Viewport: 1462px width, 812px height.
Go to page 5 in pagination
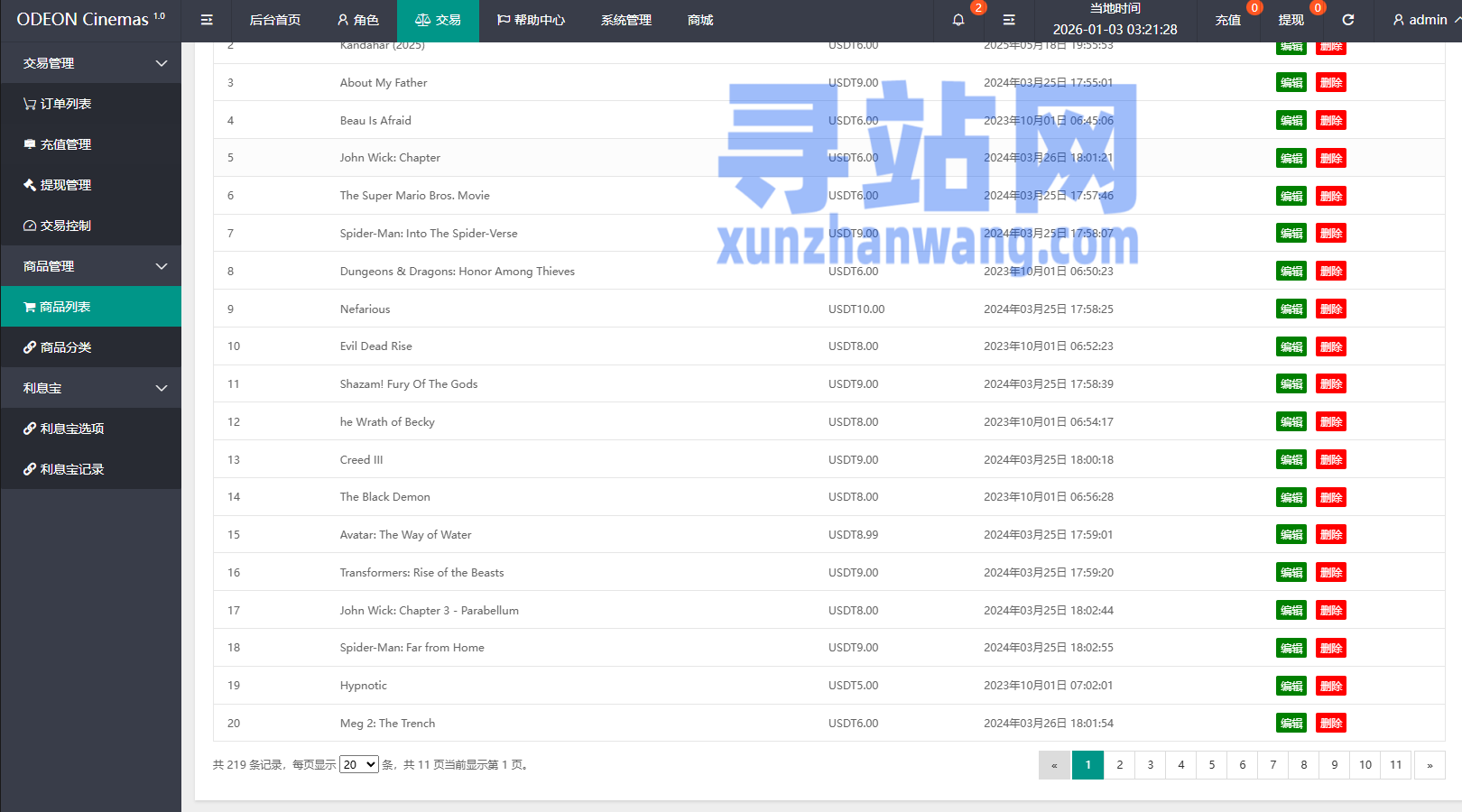pos(1211,765)
